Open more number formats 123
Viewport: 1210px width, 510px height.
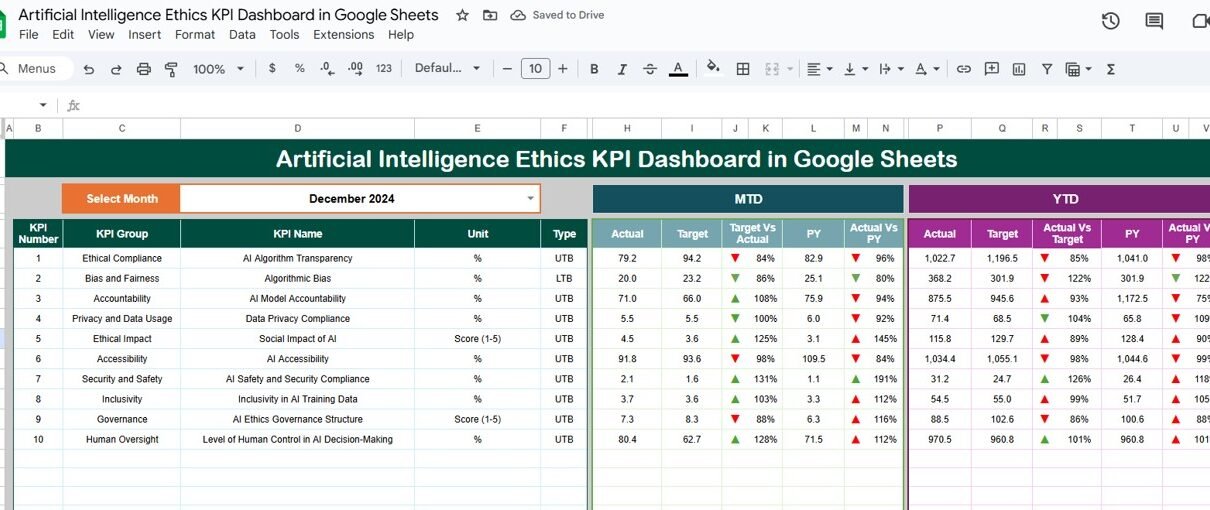pyautogui.click(x=384, y=69)
